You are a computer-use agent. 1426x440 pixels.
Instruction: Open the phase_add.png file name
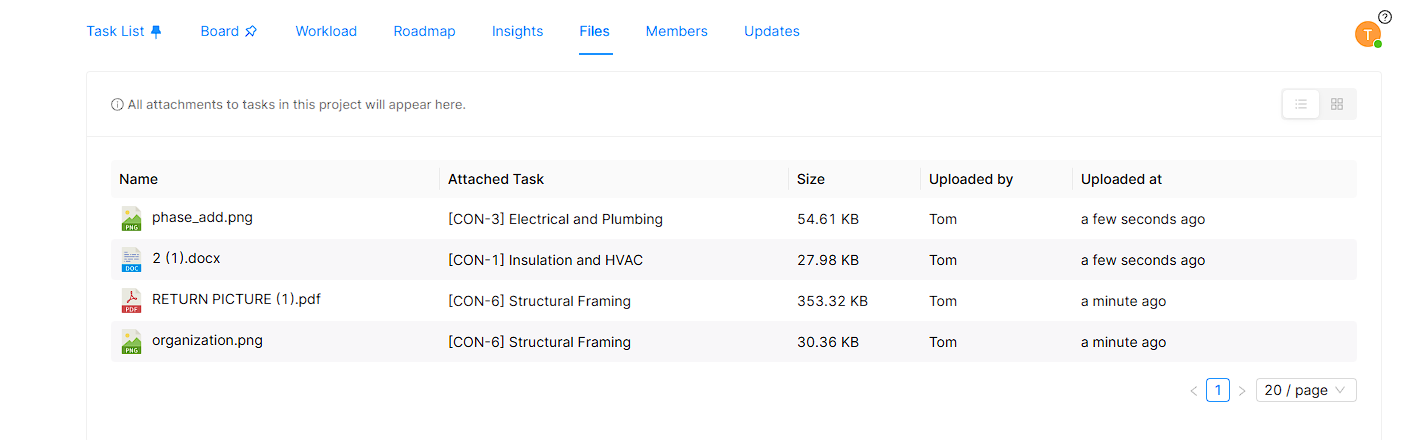(202, 217)
